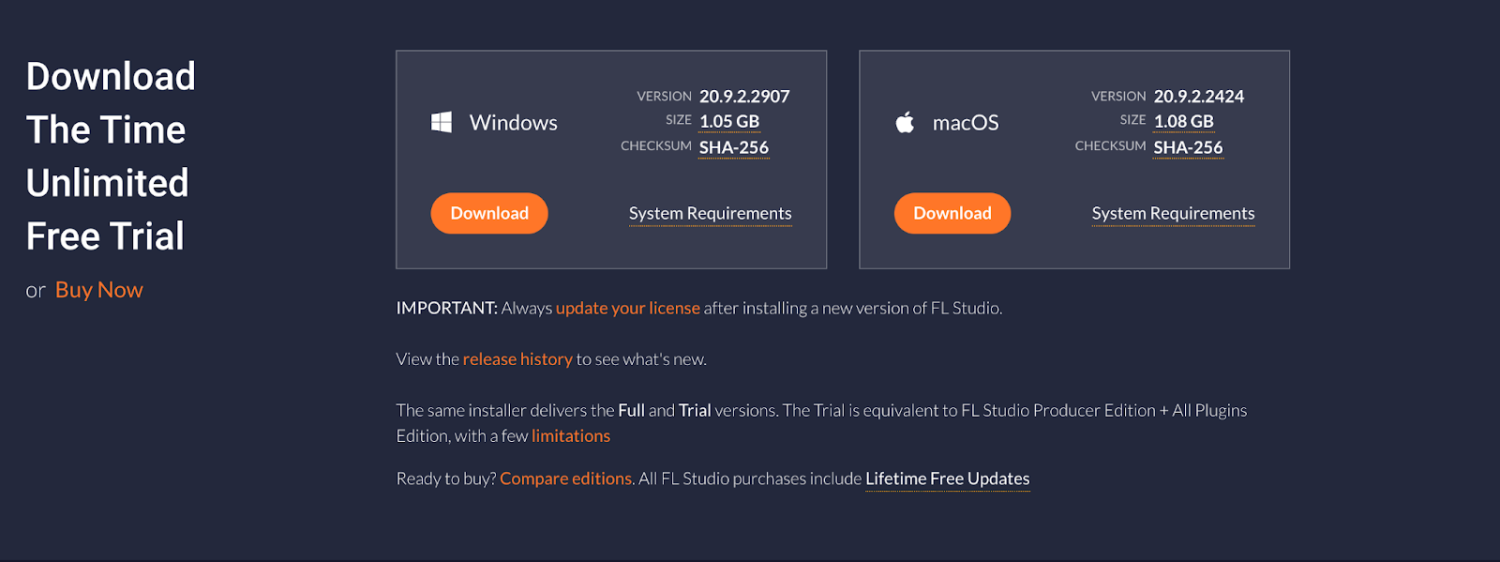Click the Windows SHA-256 checksum
The height and width of the screenshot is (562, 1500).
click(x=734, y=148)
